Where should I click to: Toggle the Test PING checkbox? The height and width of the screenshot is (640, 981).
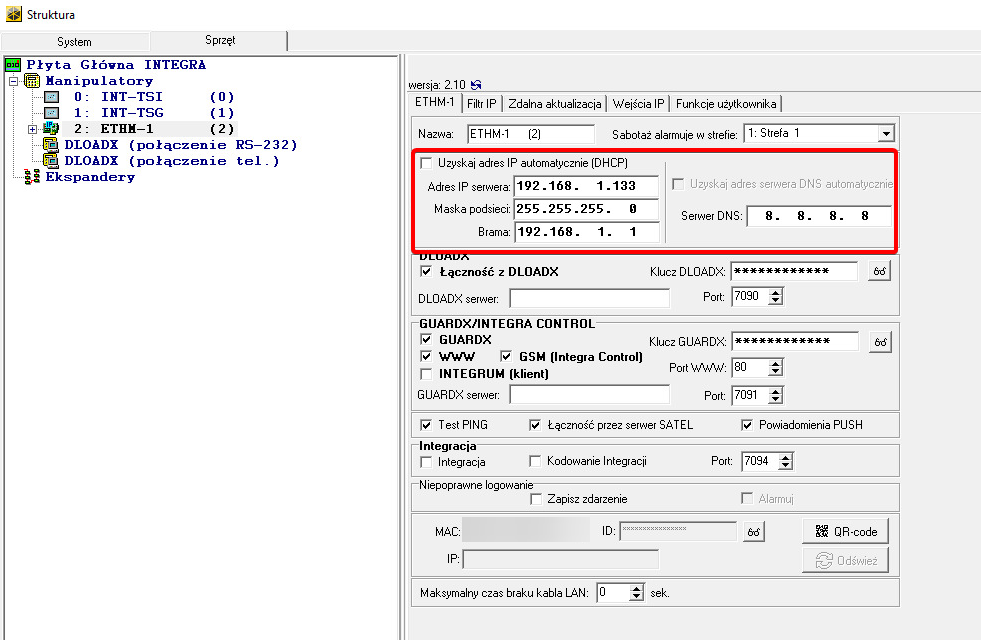[x=427, y=425]
